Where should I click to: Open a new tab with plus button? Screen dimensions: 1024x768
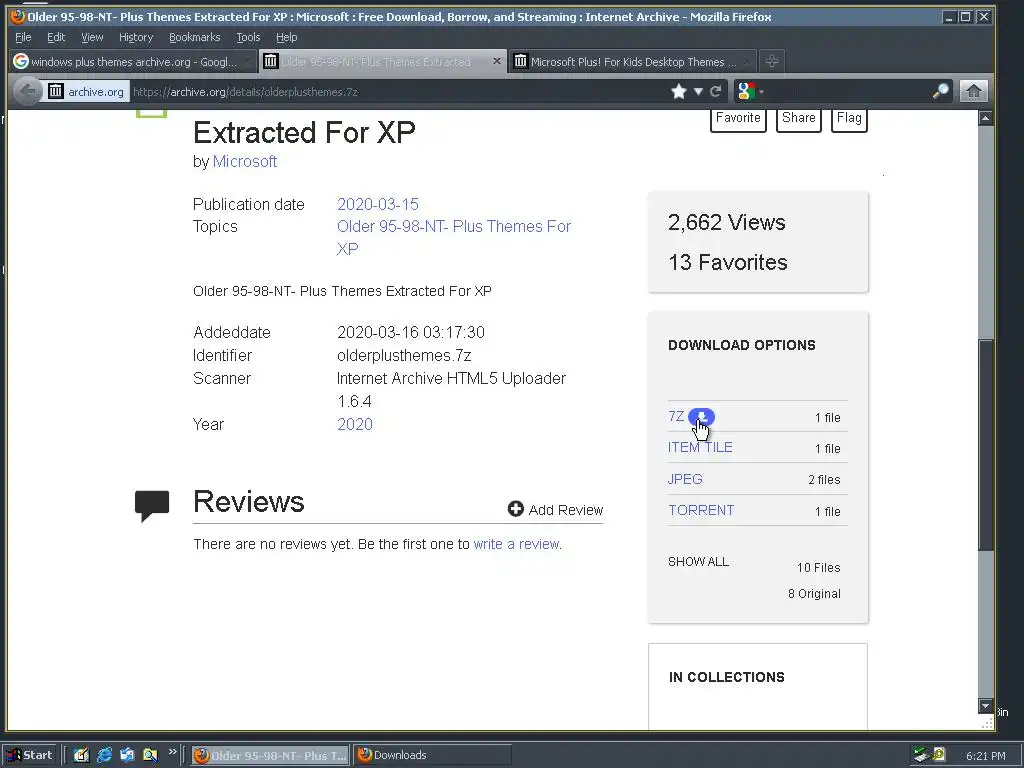pos(772,61)
